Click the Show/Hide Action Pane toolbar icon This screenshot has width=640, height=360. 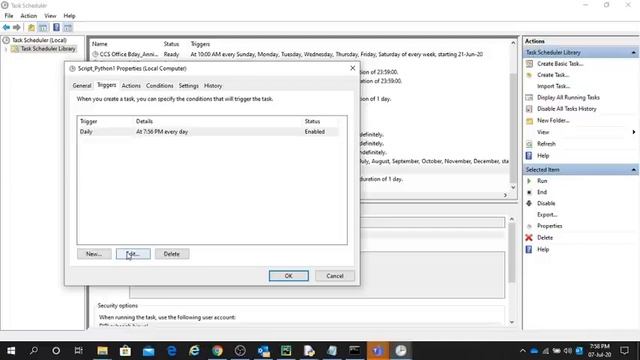[x=68, y=27]
